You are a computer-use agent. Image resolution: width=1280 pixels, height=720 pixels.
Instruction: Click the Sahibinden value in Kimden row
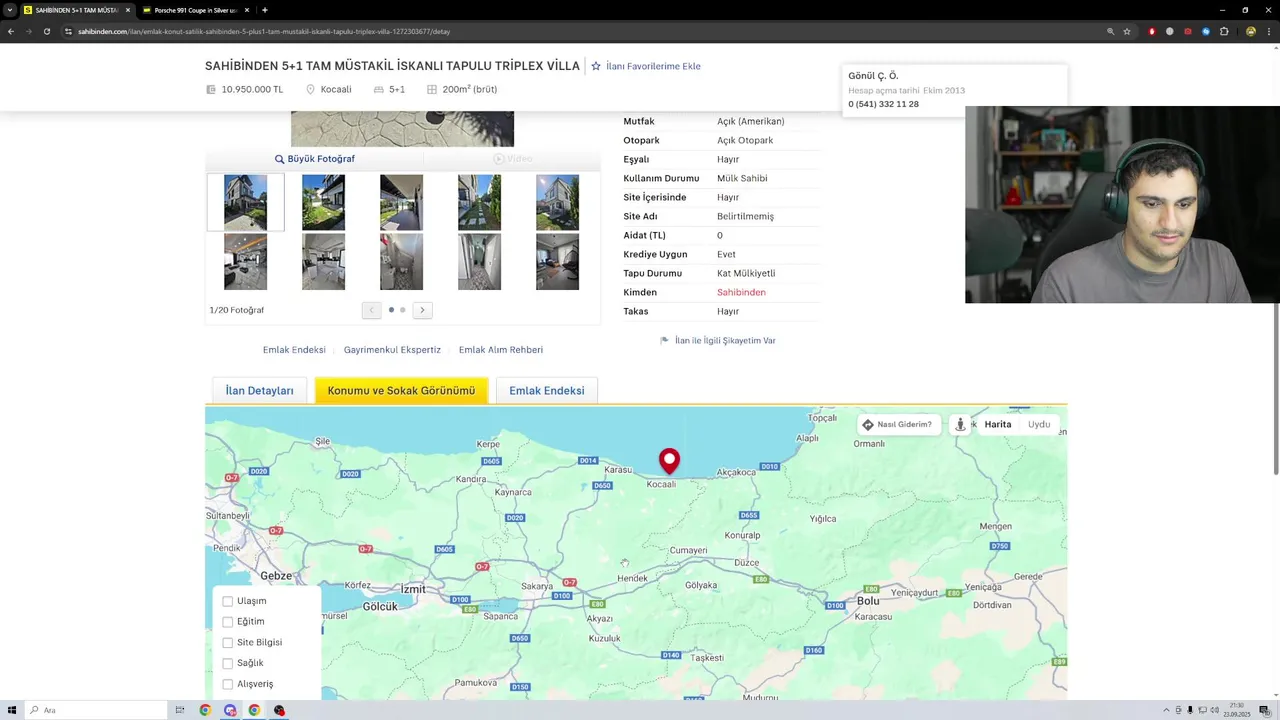tap(741, 292)
